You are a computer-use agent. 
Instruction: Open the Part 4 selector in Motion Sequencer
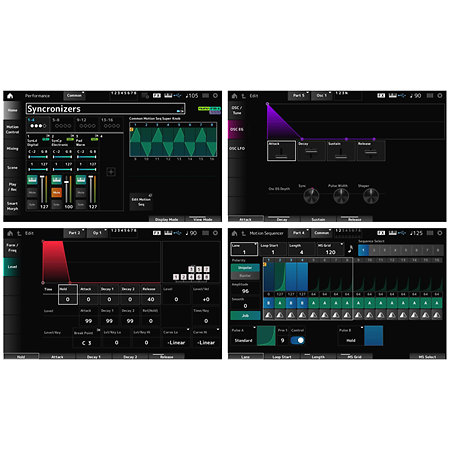(299, 233)
